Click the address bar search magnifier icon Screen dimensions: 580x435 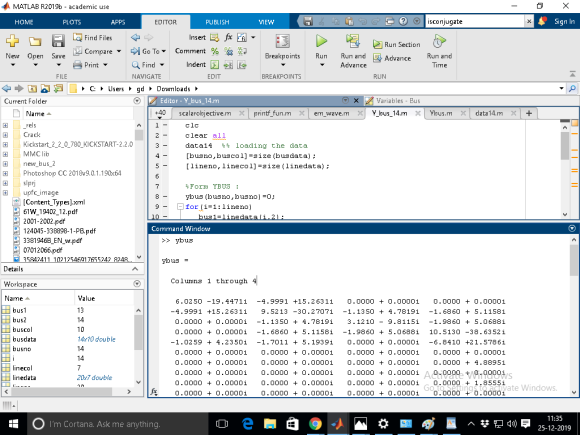click(573, 89)
